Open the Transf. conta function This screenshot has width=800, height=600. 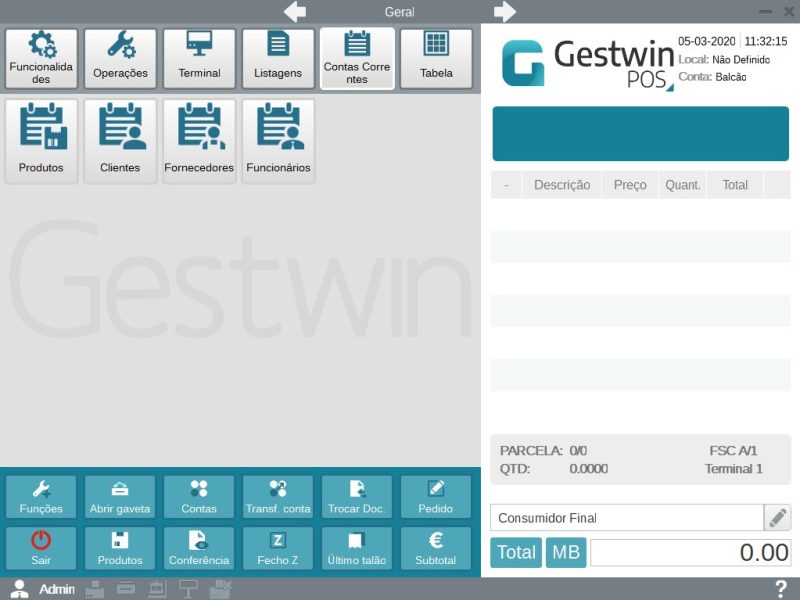[278, 496]
